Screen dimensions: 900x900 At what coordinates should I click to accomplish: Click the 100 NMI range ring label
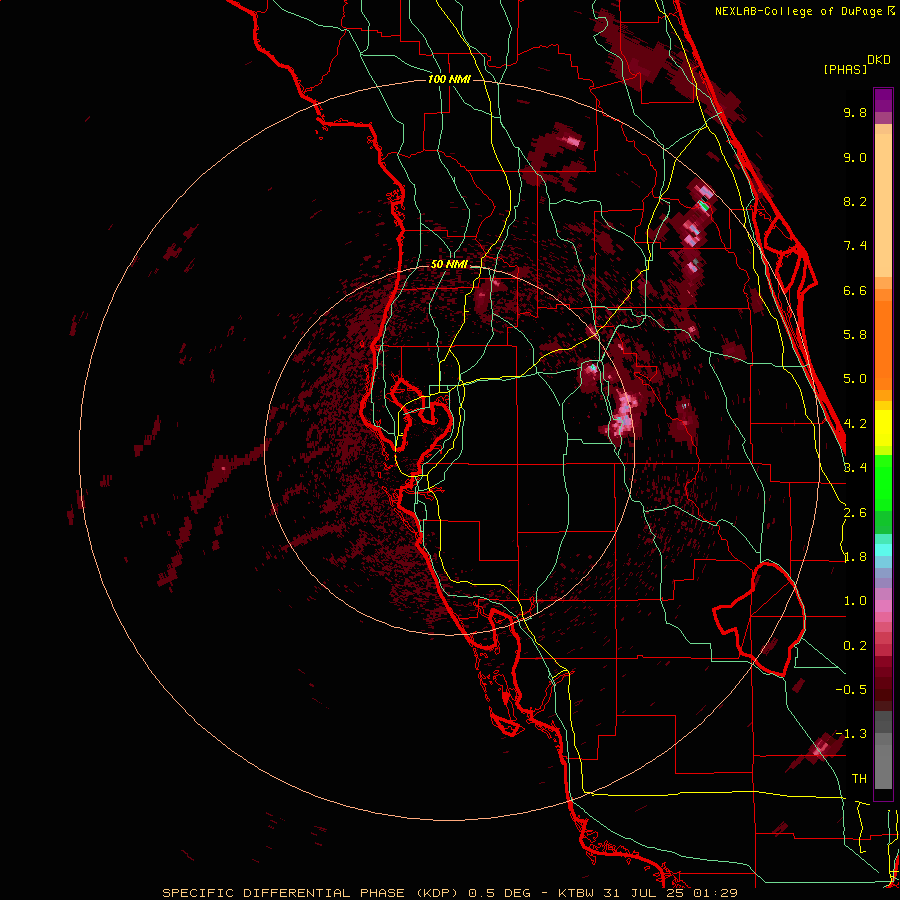point(449,79)
